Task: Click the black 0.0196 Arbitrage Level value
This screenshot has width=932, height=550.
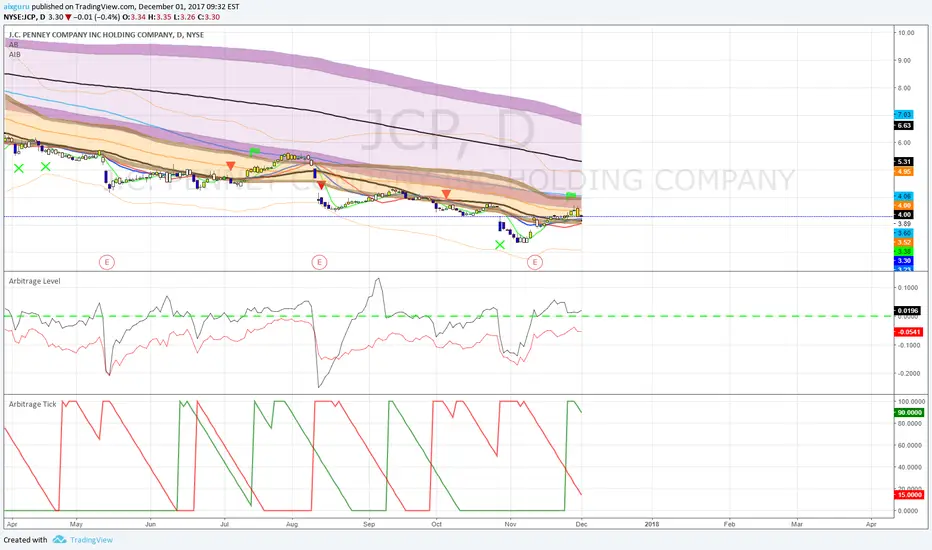Action: click(908, 311)
